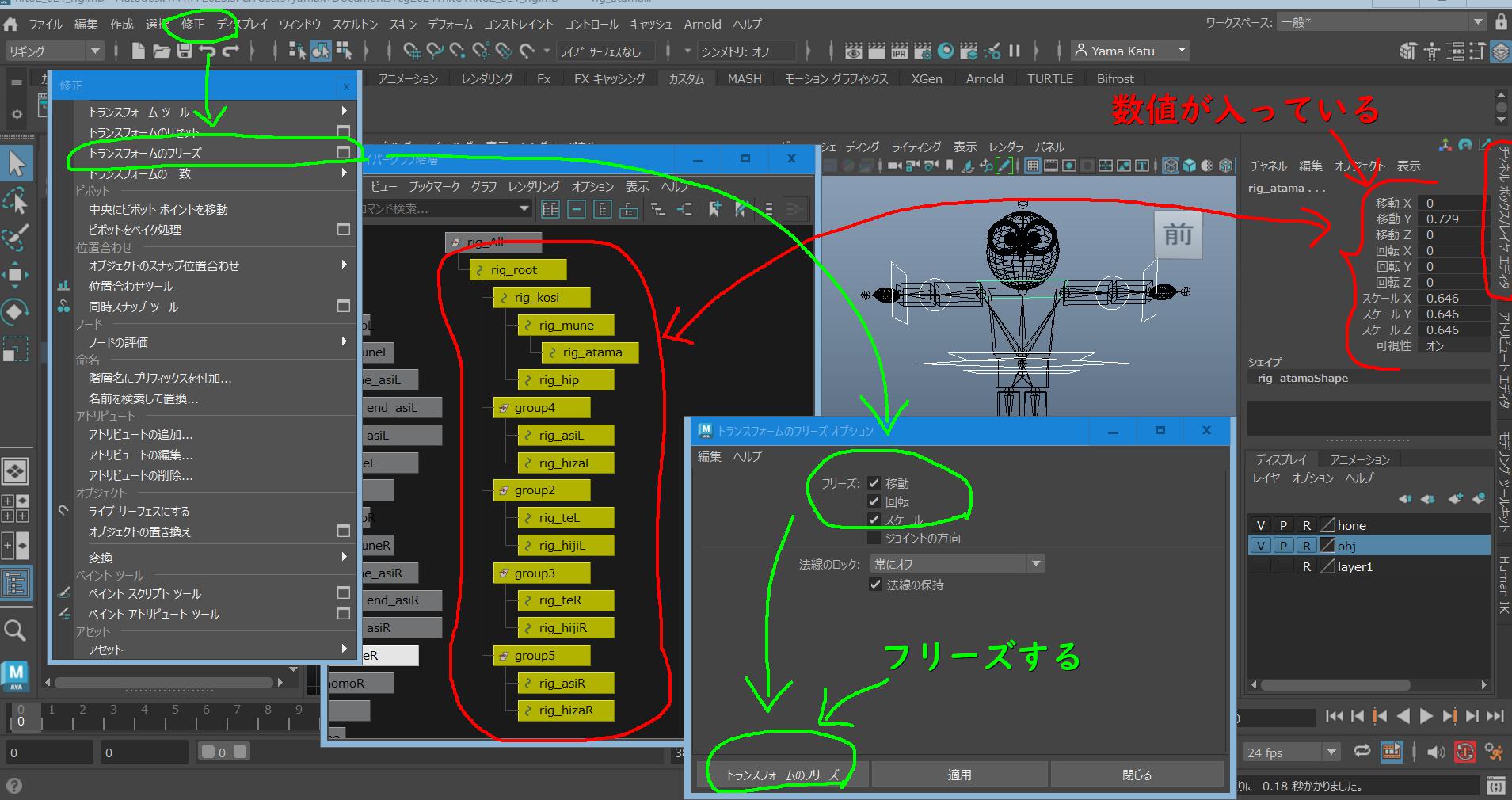Open command search dropdown in hypergraph

[x=524, y=209]
